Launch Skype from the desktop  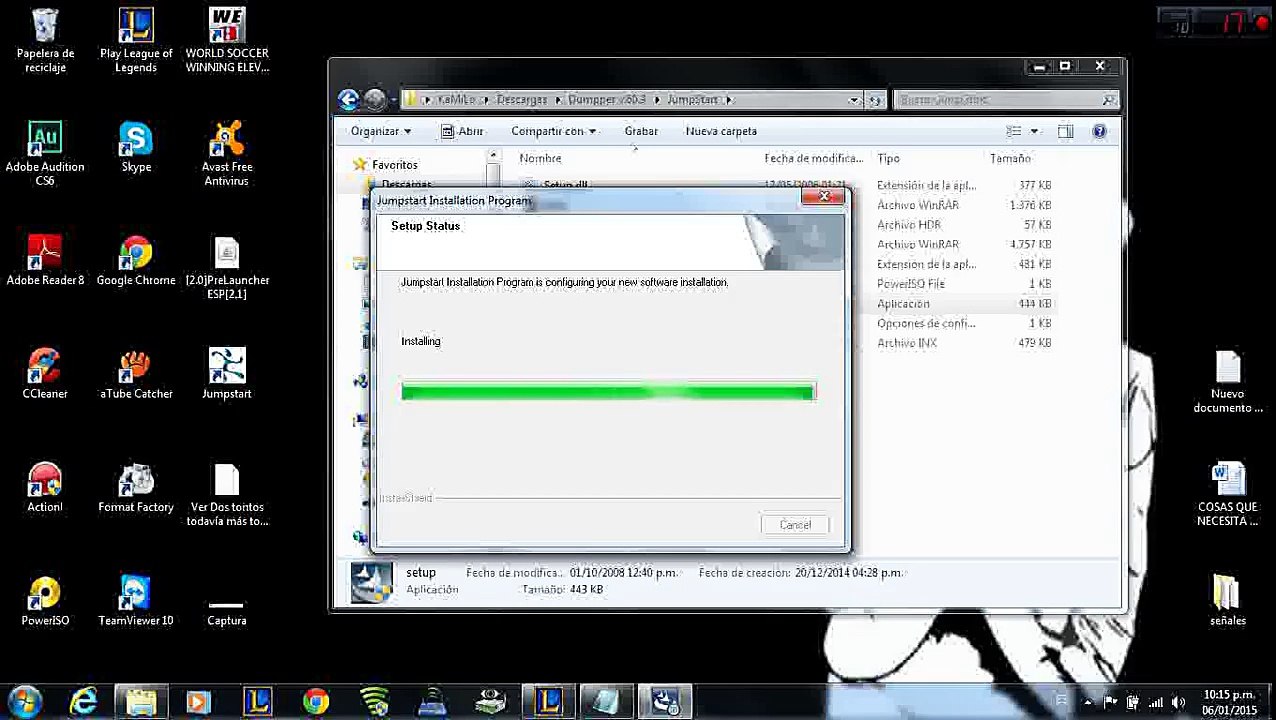pos(136,147)
